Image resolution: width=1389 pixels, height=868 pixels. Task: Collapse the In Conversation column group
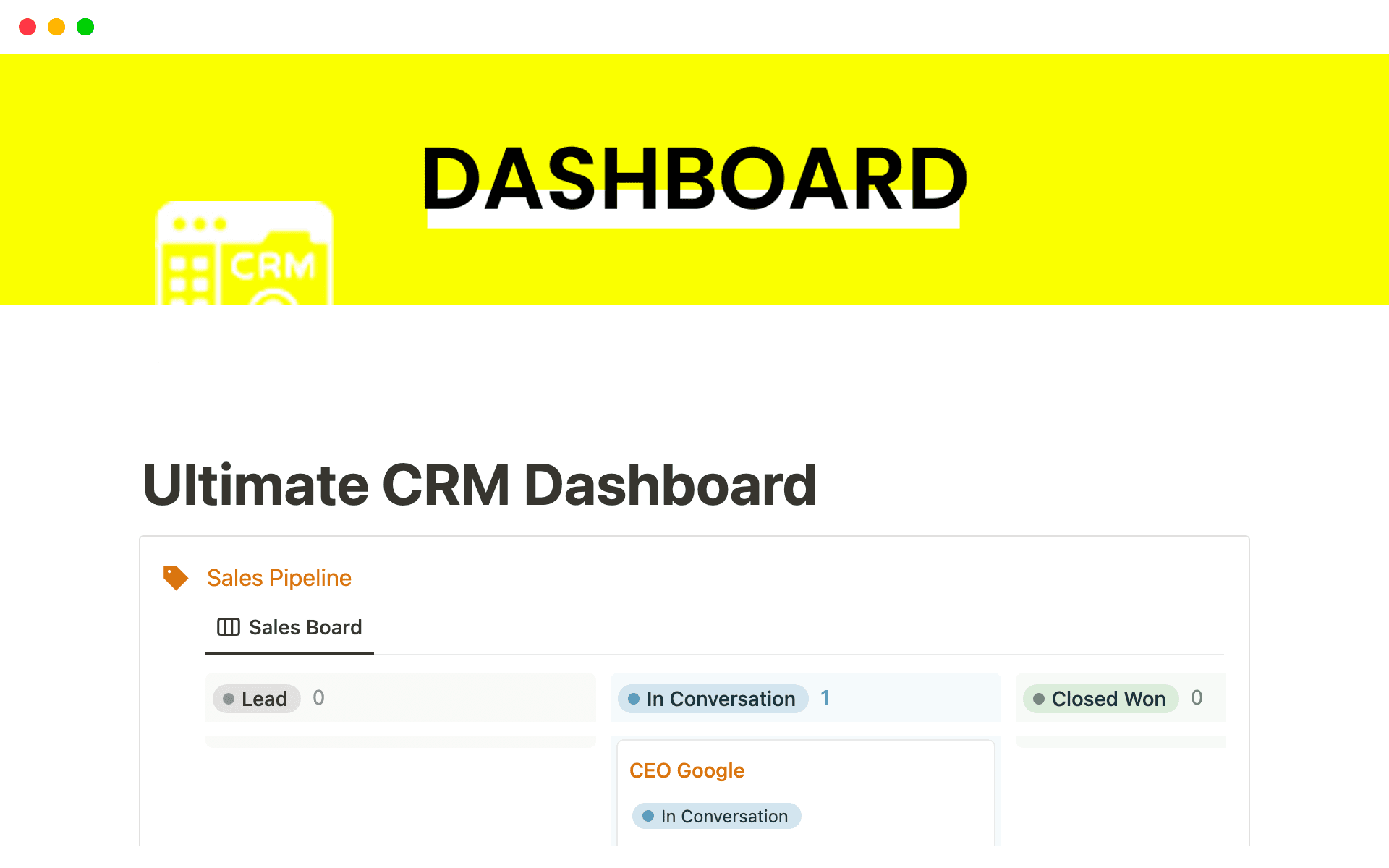[x=713, y=699]
